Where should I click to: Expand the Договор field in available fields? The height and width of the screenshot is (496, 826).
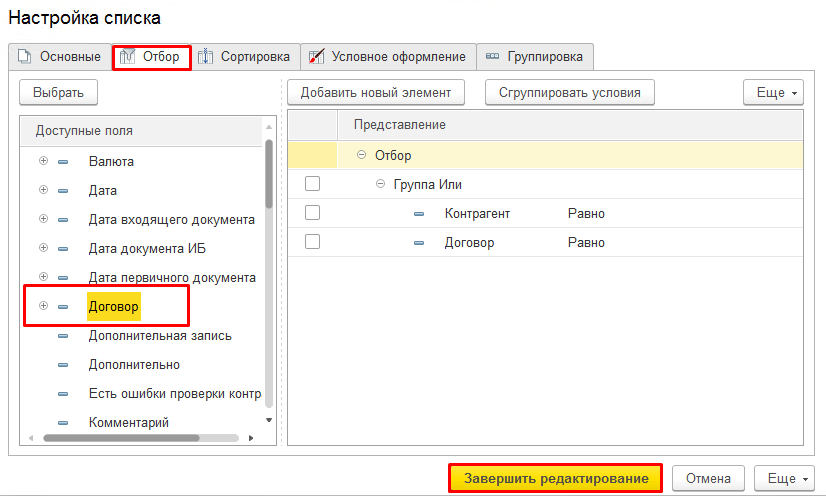[x=43, y=306]
